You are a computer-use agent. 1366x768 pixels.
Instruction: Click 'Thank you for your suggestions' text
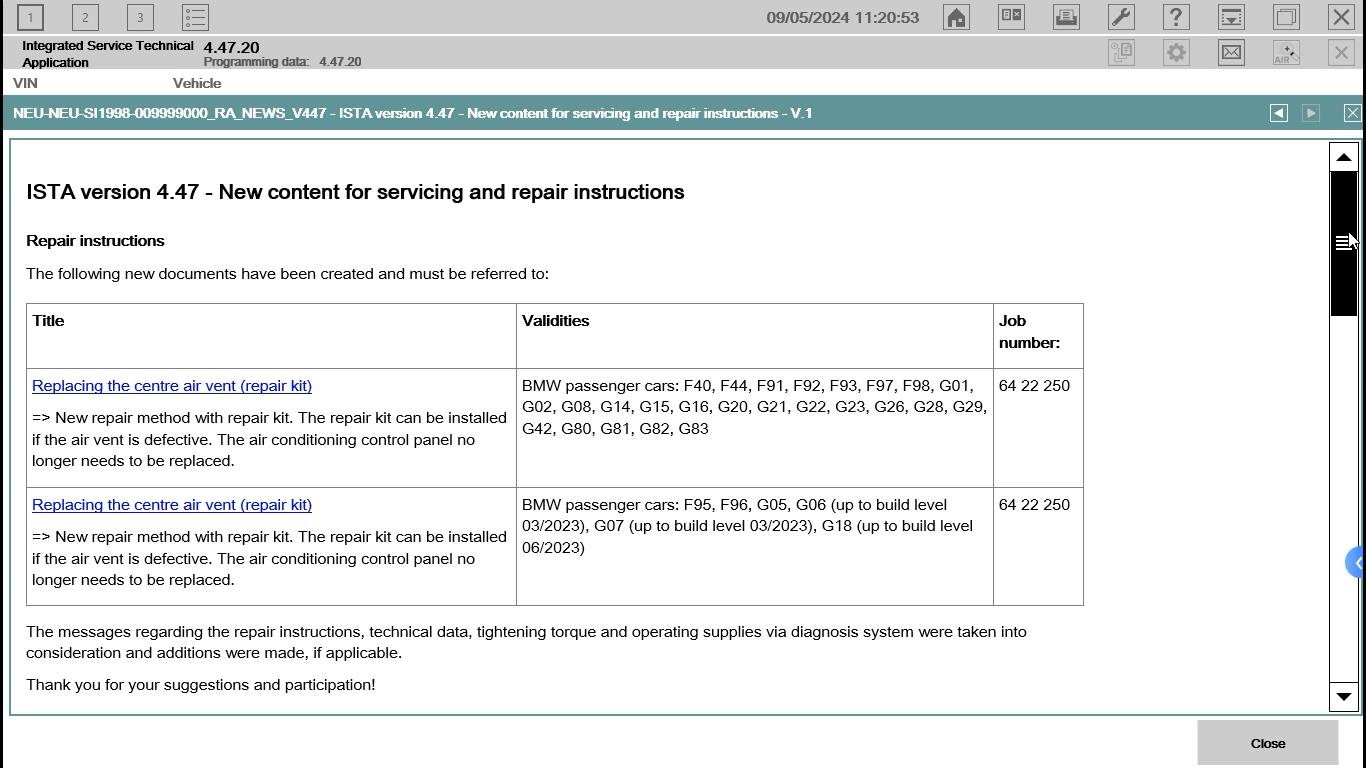(x=200, y=685)
